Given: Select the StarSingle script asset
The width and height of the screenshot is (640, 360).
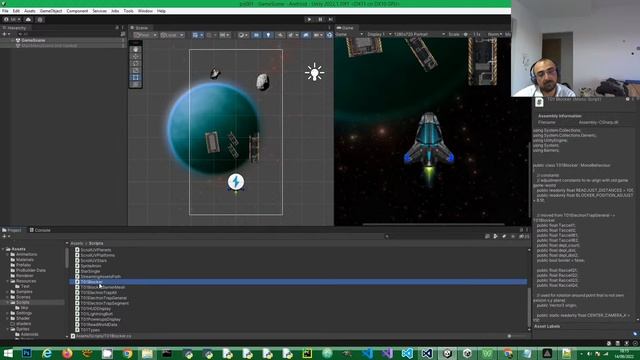Looking at the screenshot, I should click(90, 271).
